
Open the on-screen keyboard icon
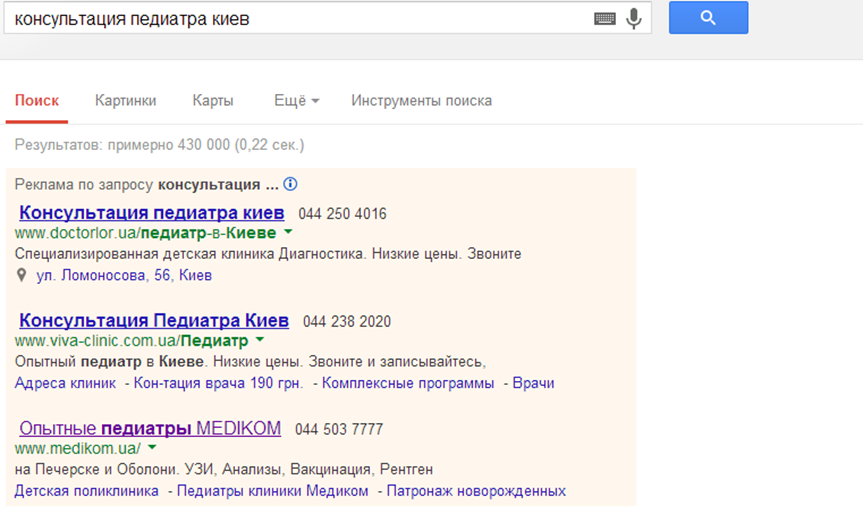(x=604, y=18)
